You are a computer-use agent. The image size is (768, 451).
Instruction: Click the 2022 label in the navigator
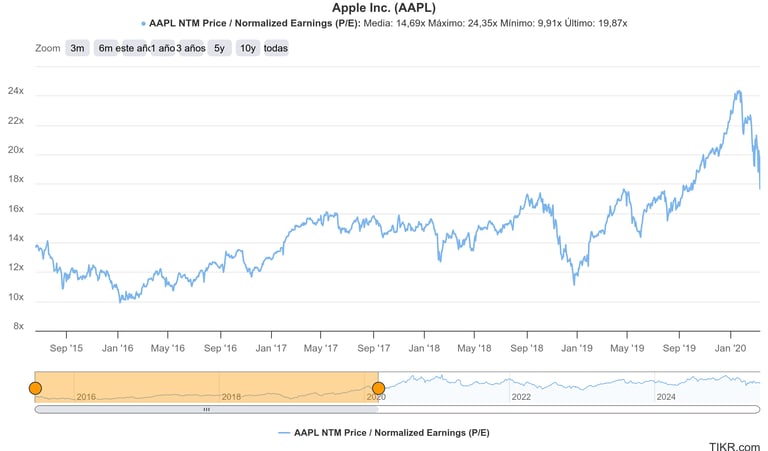(521, 397)
